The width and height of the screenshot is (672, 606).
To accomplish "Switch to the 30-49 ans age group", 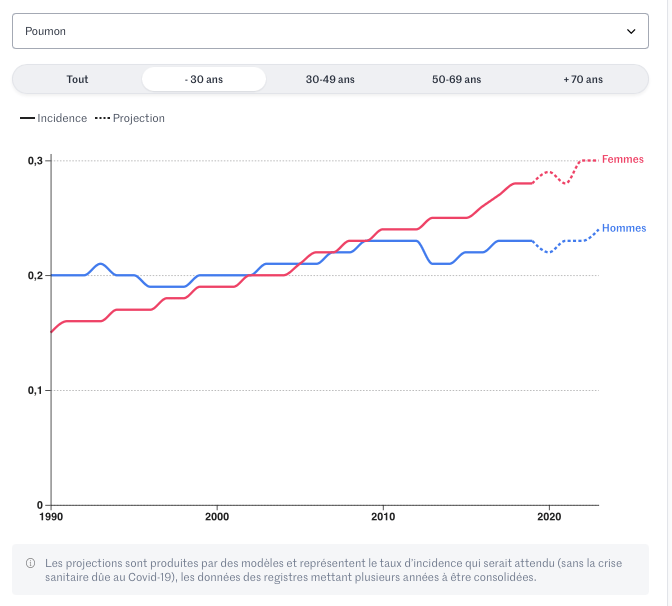I will coord(330,79).
